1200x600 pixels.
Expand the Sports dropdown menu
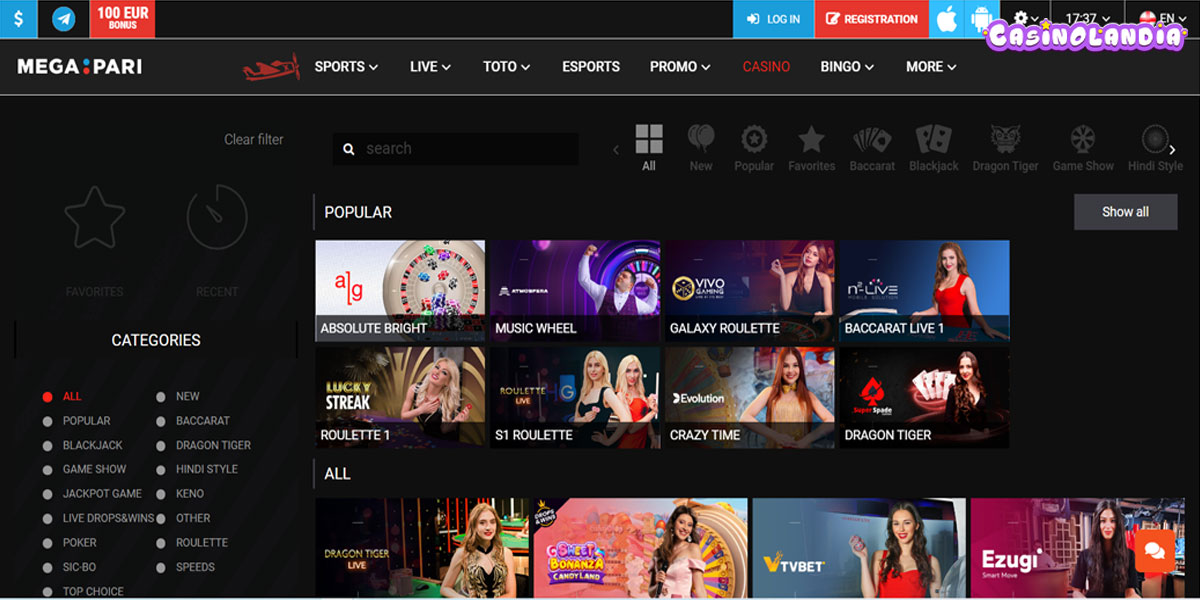pos(346,67)
